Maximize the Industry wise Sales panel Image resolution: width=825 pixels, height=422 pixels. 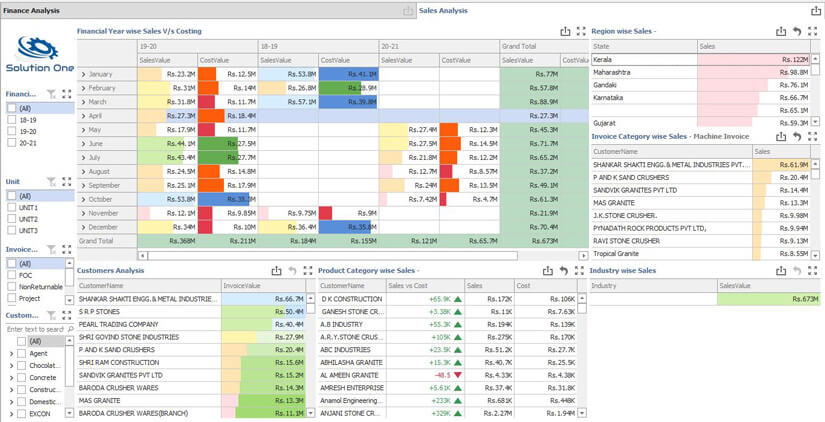click(812, 271)
